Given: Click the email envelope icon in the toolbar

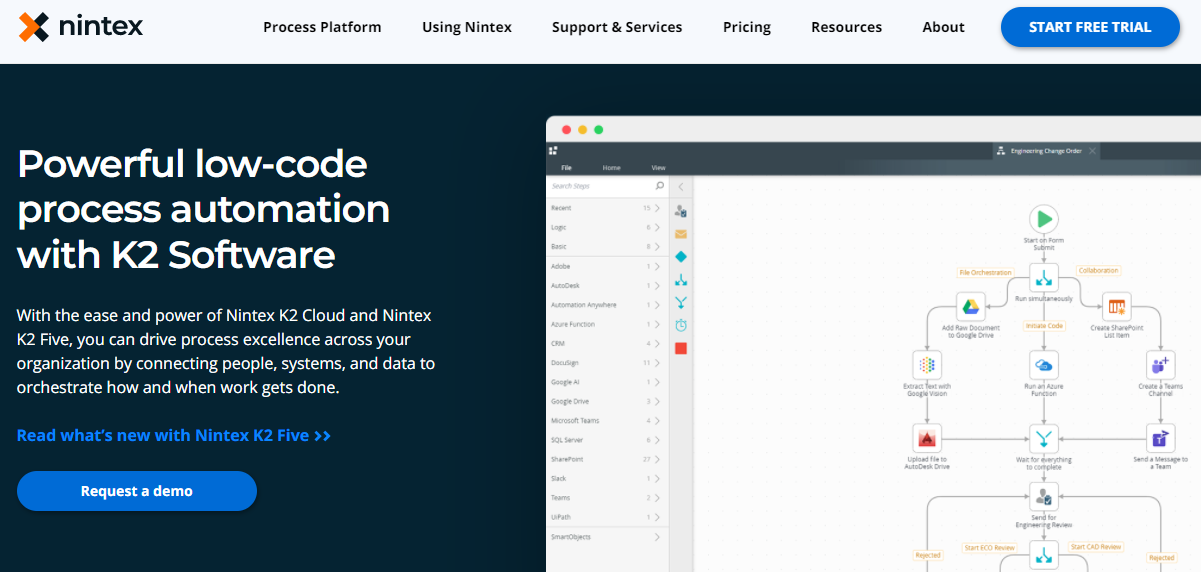Looking at the screenshot, I should (x=681, y=234).
